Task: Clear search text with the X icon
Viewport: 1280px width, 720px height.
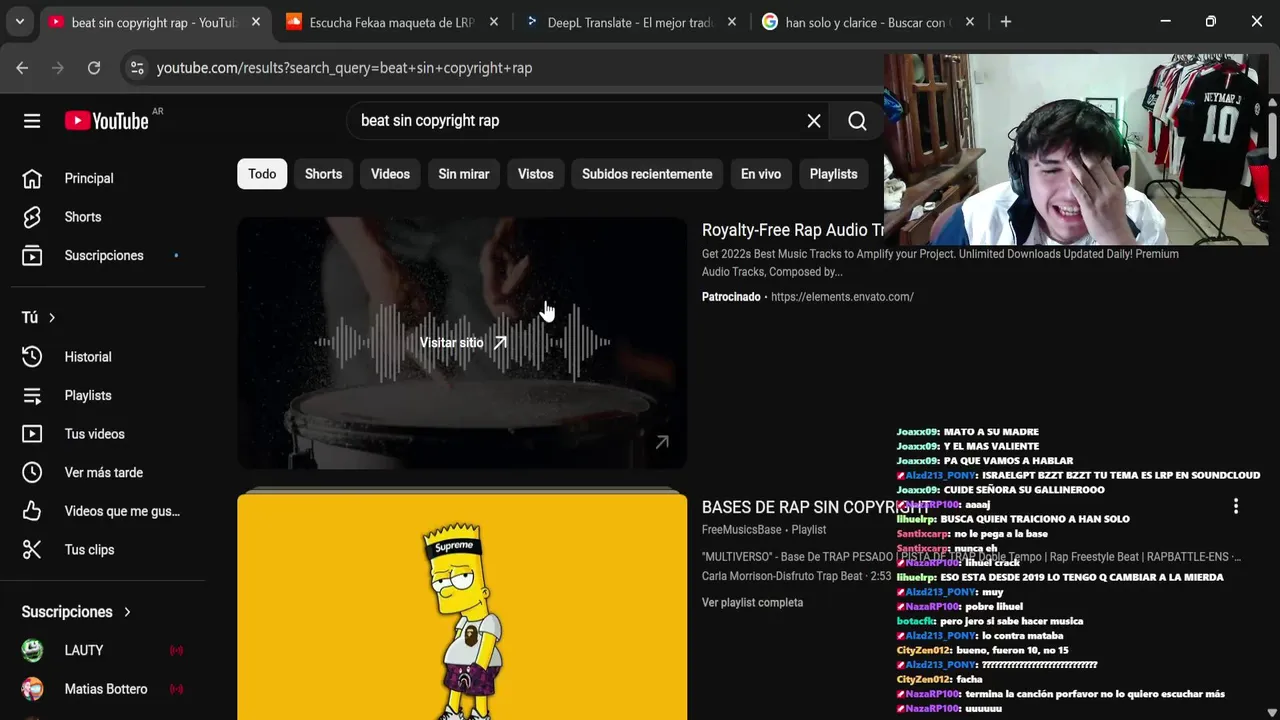Action: 814,121
